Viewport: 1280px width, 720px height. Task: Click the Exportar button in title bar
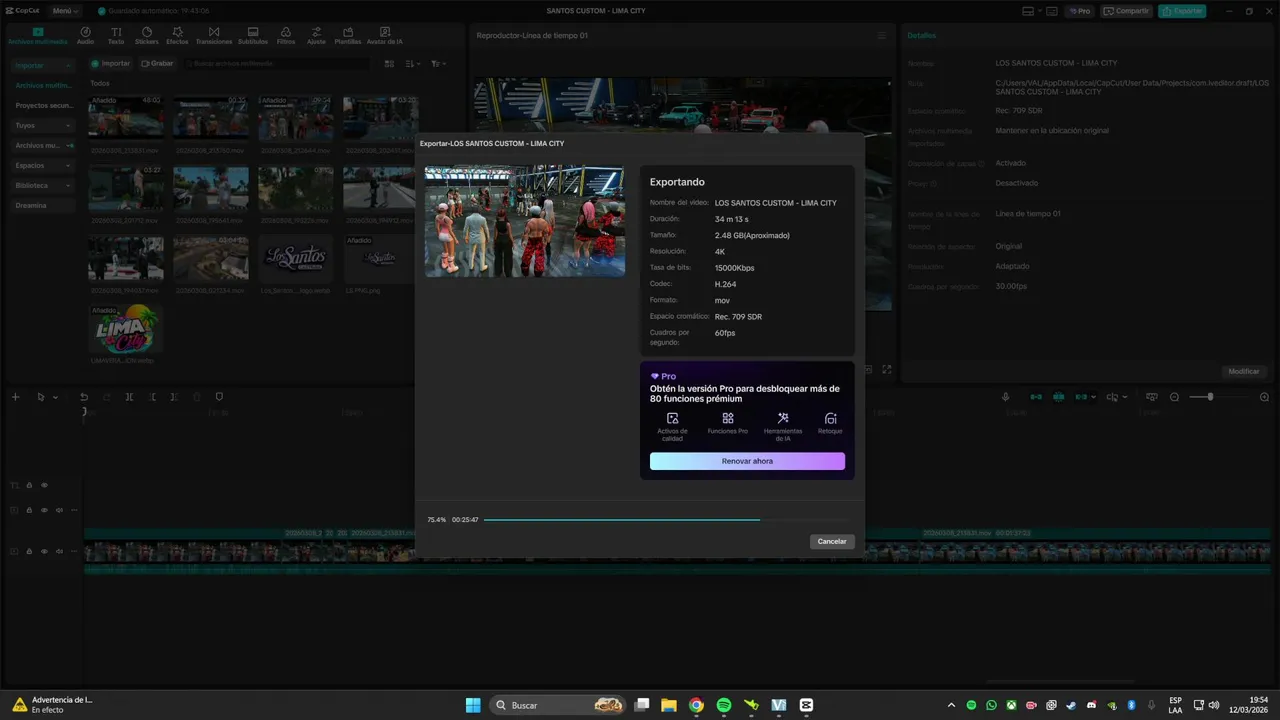[1182, 11]
